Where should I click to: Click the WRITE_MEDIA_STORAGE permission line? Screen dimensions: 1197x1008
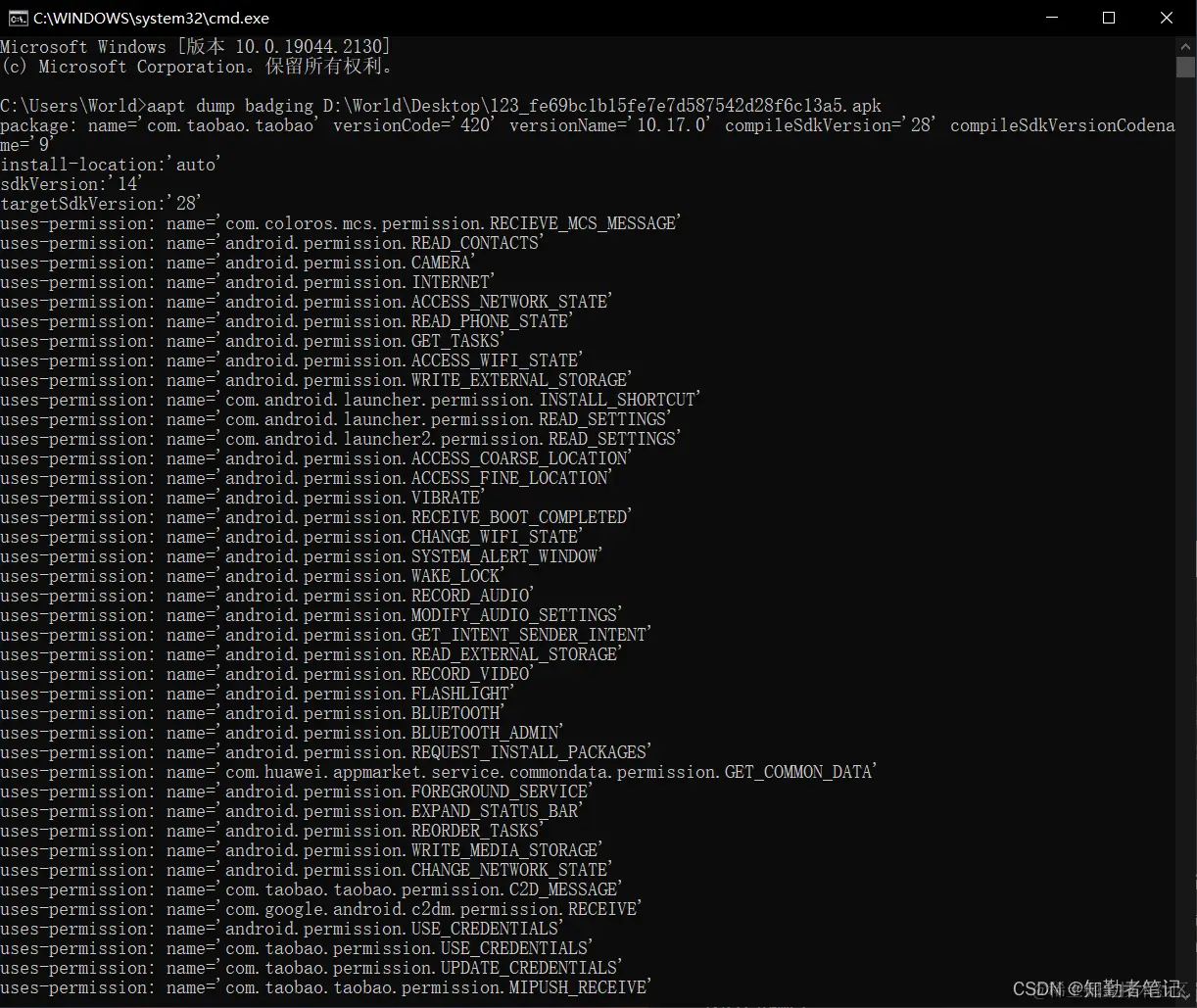[301, 850]
